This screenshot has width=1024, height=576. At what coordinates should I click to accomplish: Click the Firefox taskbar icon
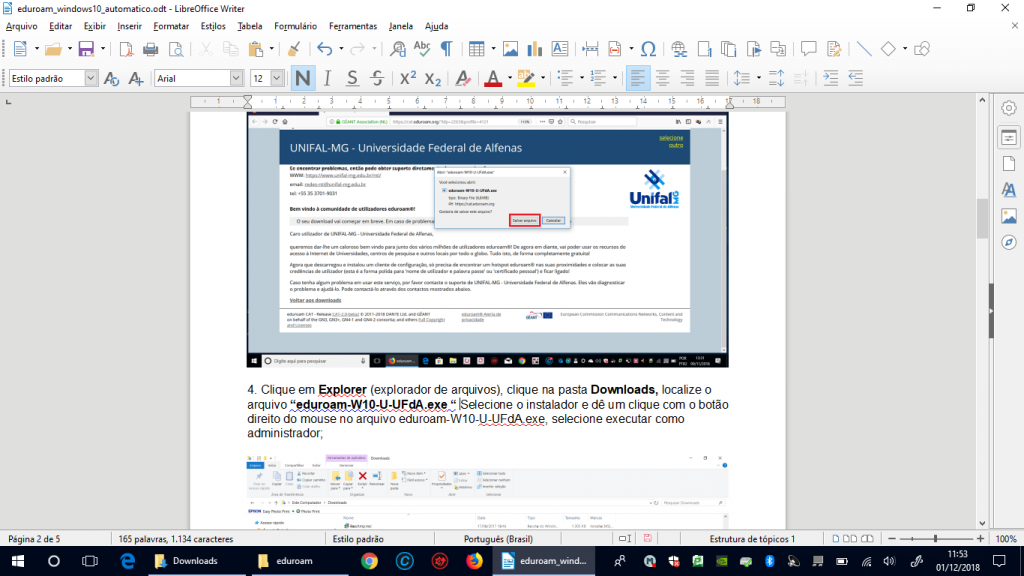(475, 561)
